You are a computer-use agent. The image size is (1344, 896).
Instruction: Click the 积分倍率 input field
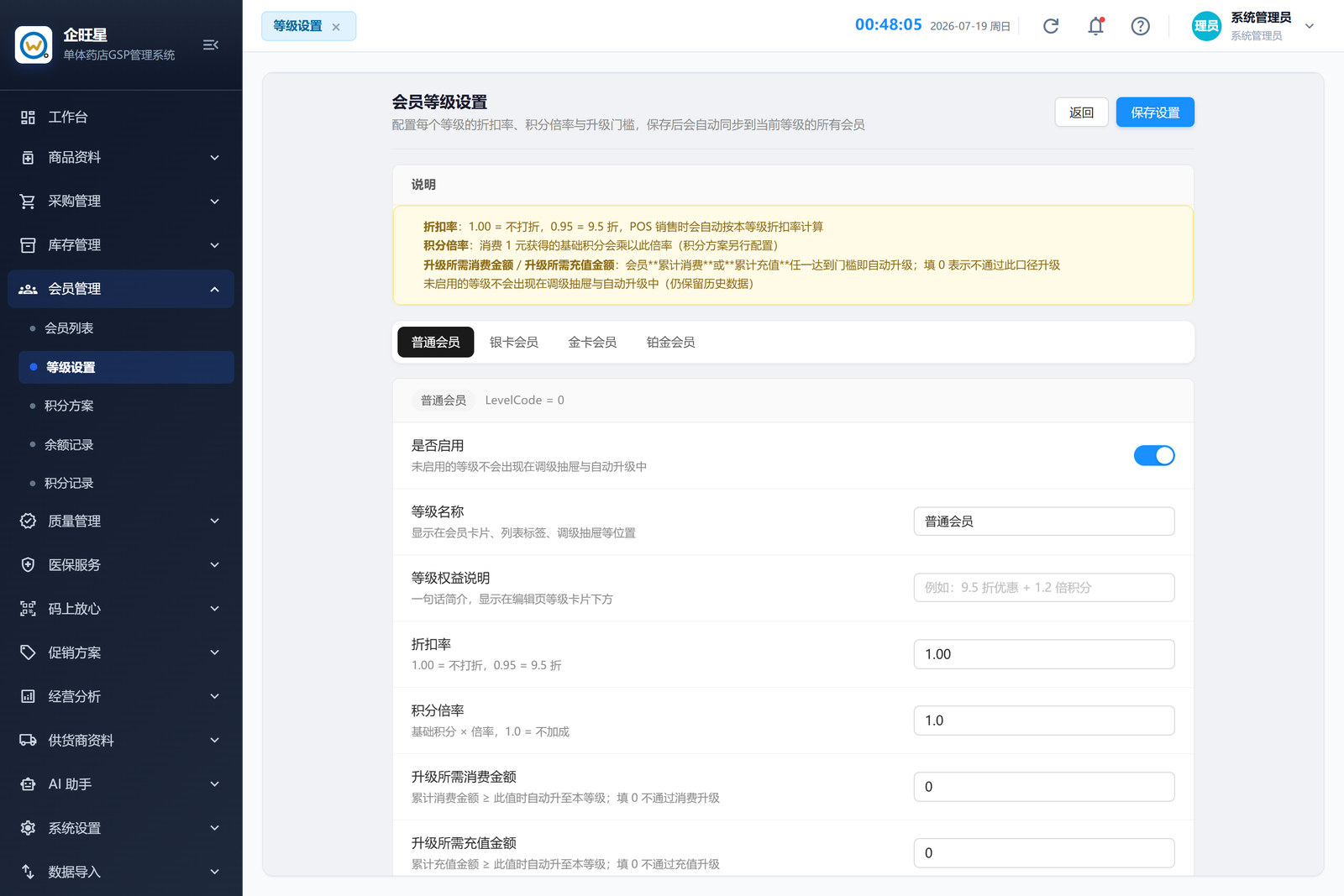(1044, 720)
